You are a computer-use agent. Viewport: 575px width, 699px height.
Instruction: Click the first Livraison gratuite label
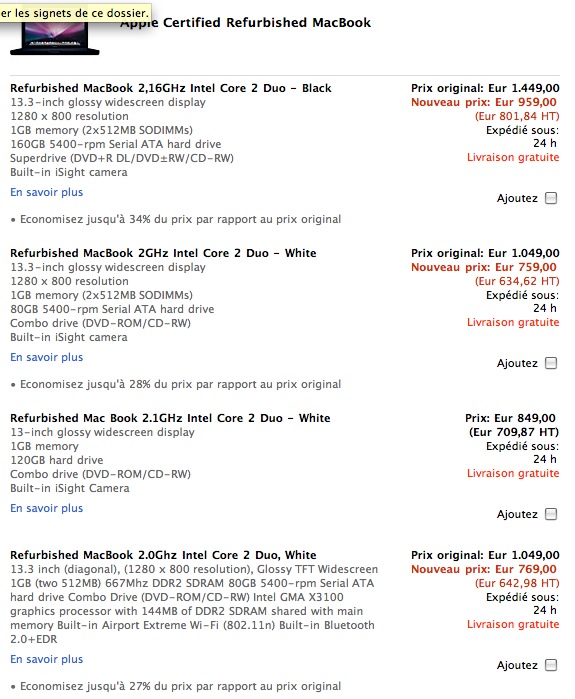[513, 157]
